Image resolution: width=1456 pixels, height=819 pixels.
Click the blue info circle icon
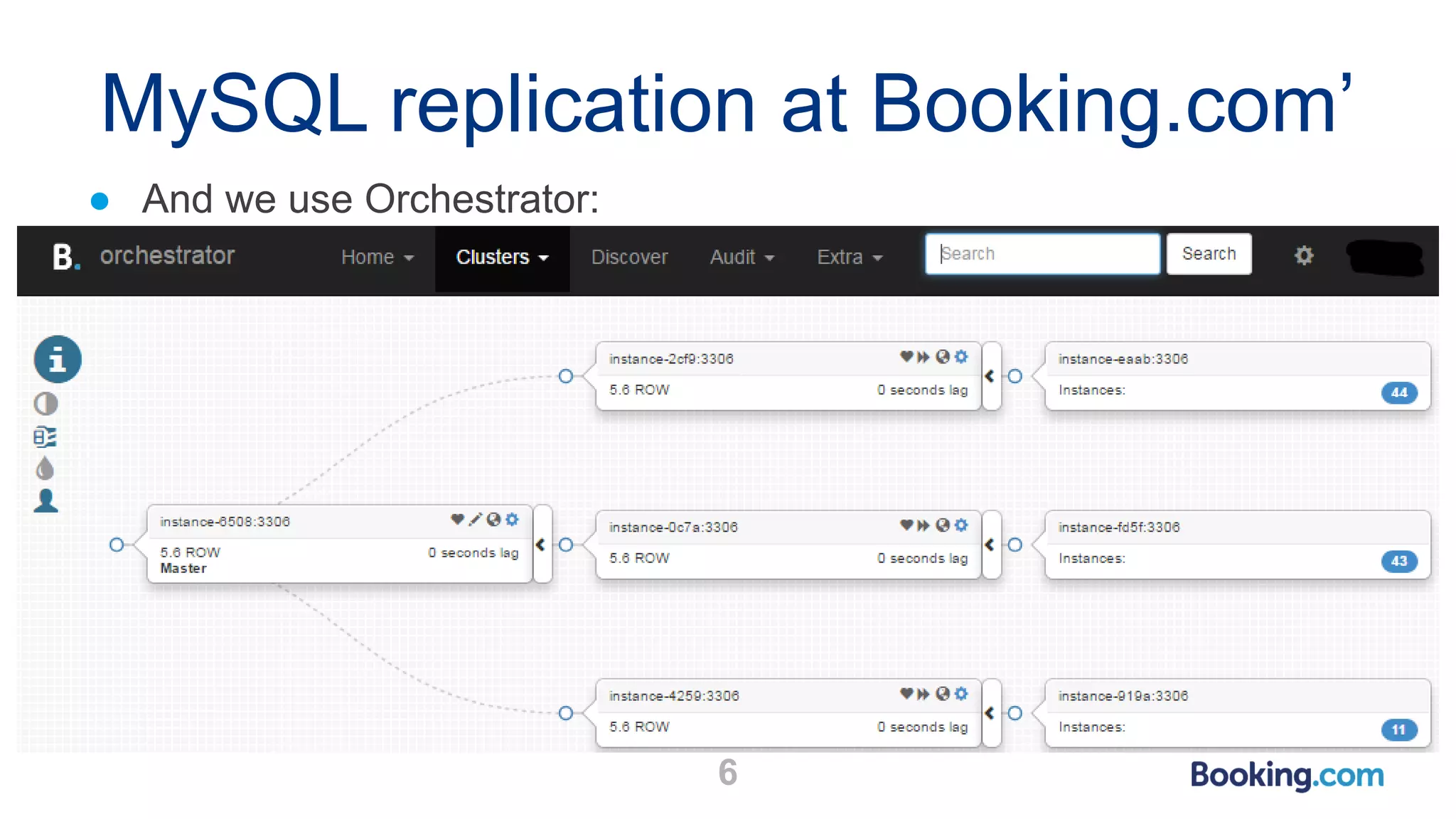(58, 360)
